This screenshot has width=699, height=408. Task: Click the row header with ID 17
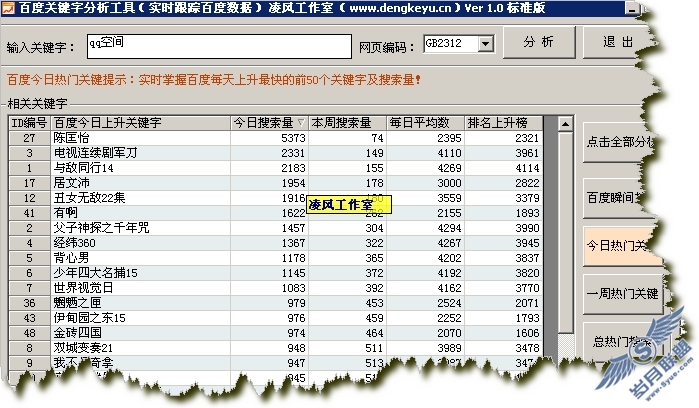29,183
